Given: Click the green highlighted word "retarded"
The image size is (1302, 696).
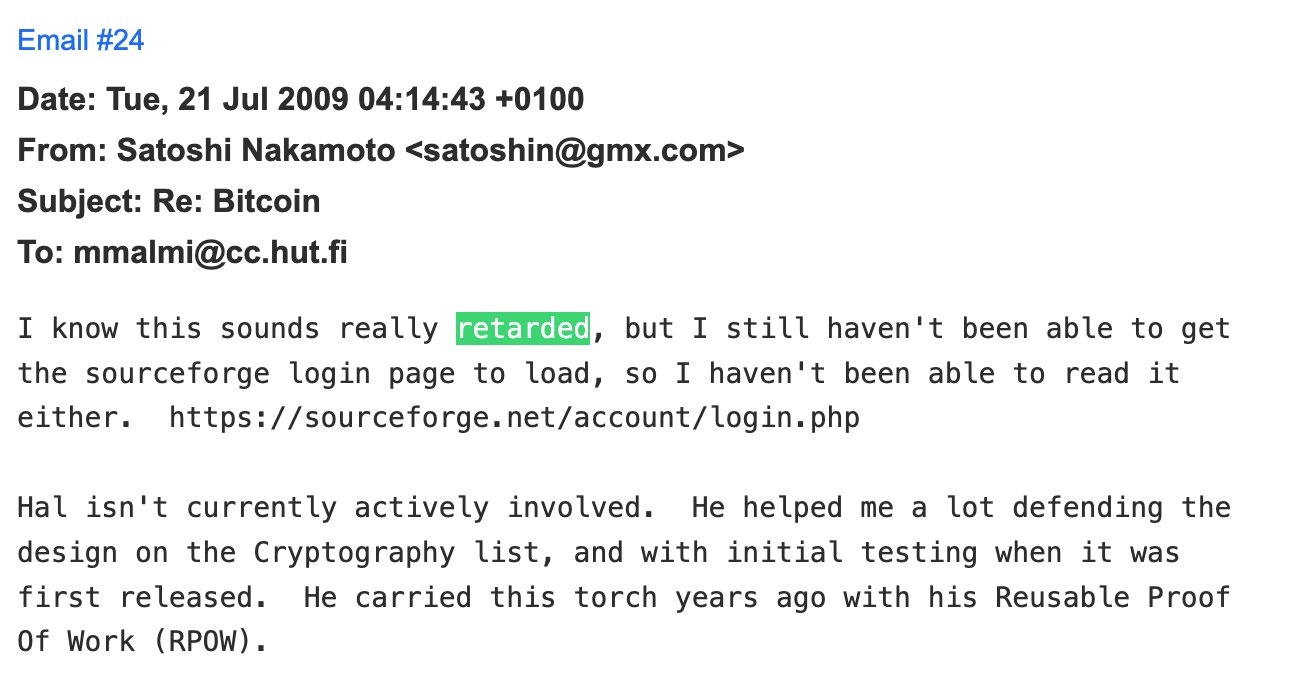Looking at the screenshot, I should click(523, 329).
